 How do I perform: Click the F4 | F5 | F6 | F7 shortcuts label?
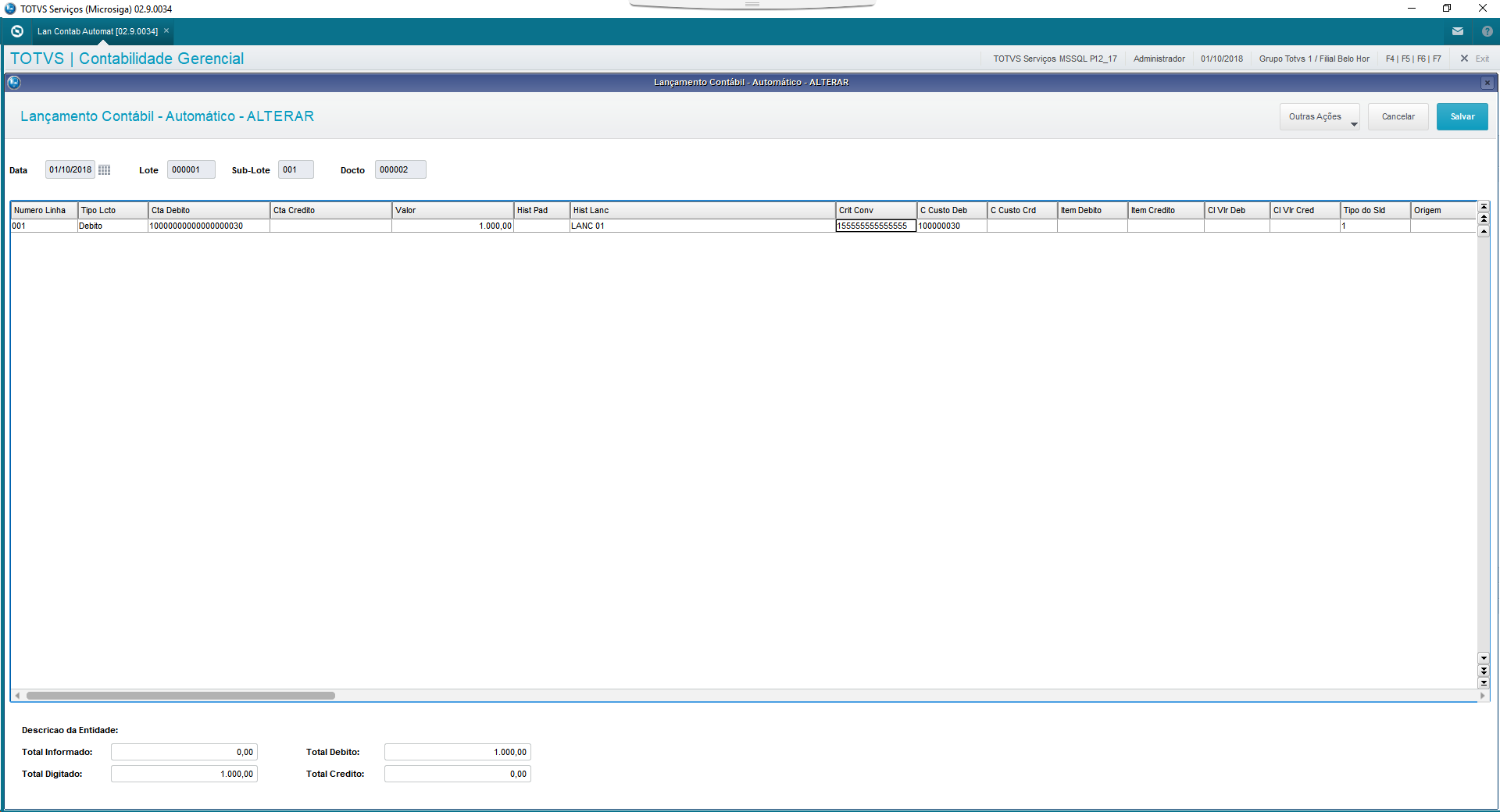tap(1413, 59)
